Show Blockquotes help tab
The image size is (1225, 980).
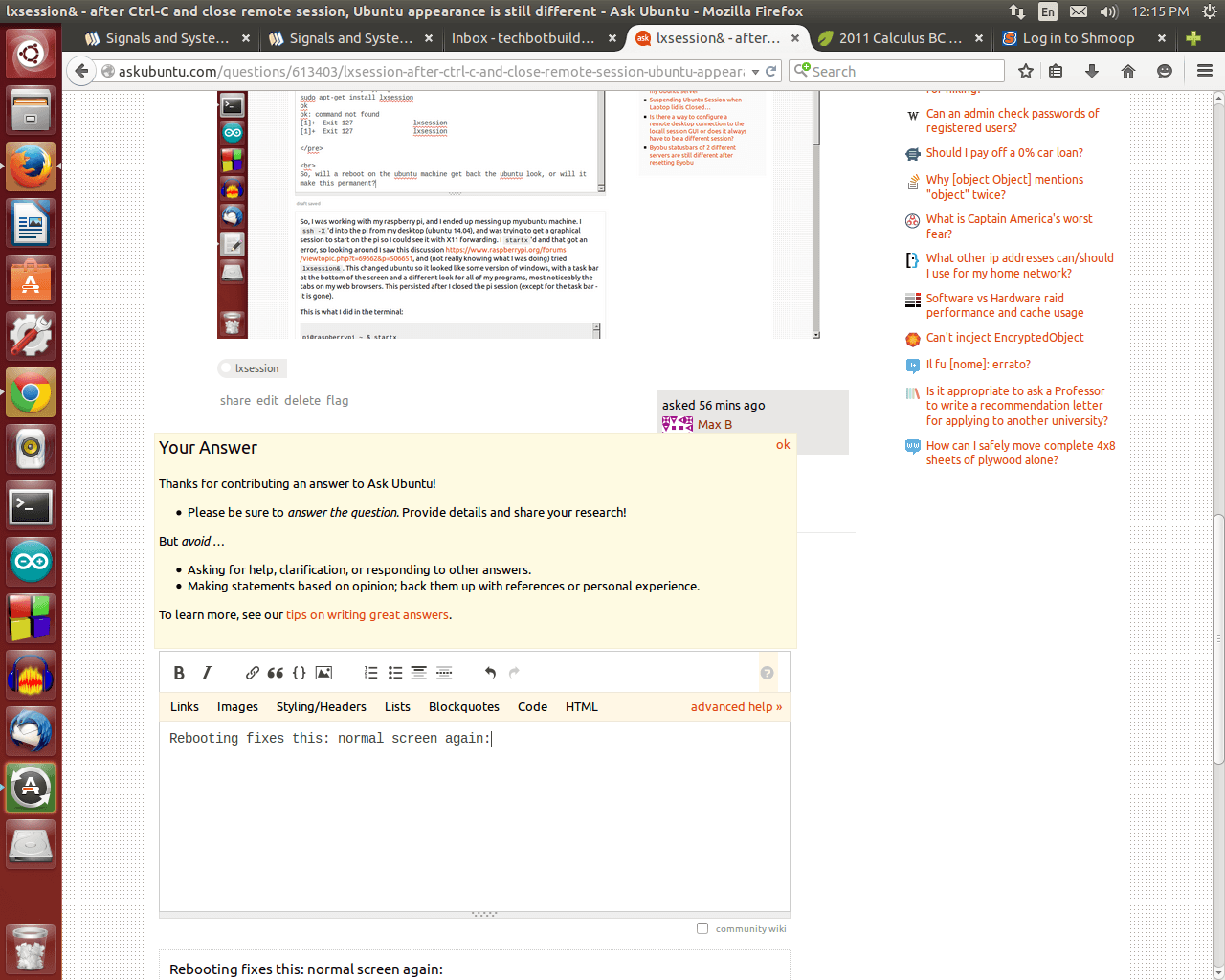click(x=464, y=706)
